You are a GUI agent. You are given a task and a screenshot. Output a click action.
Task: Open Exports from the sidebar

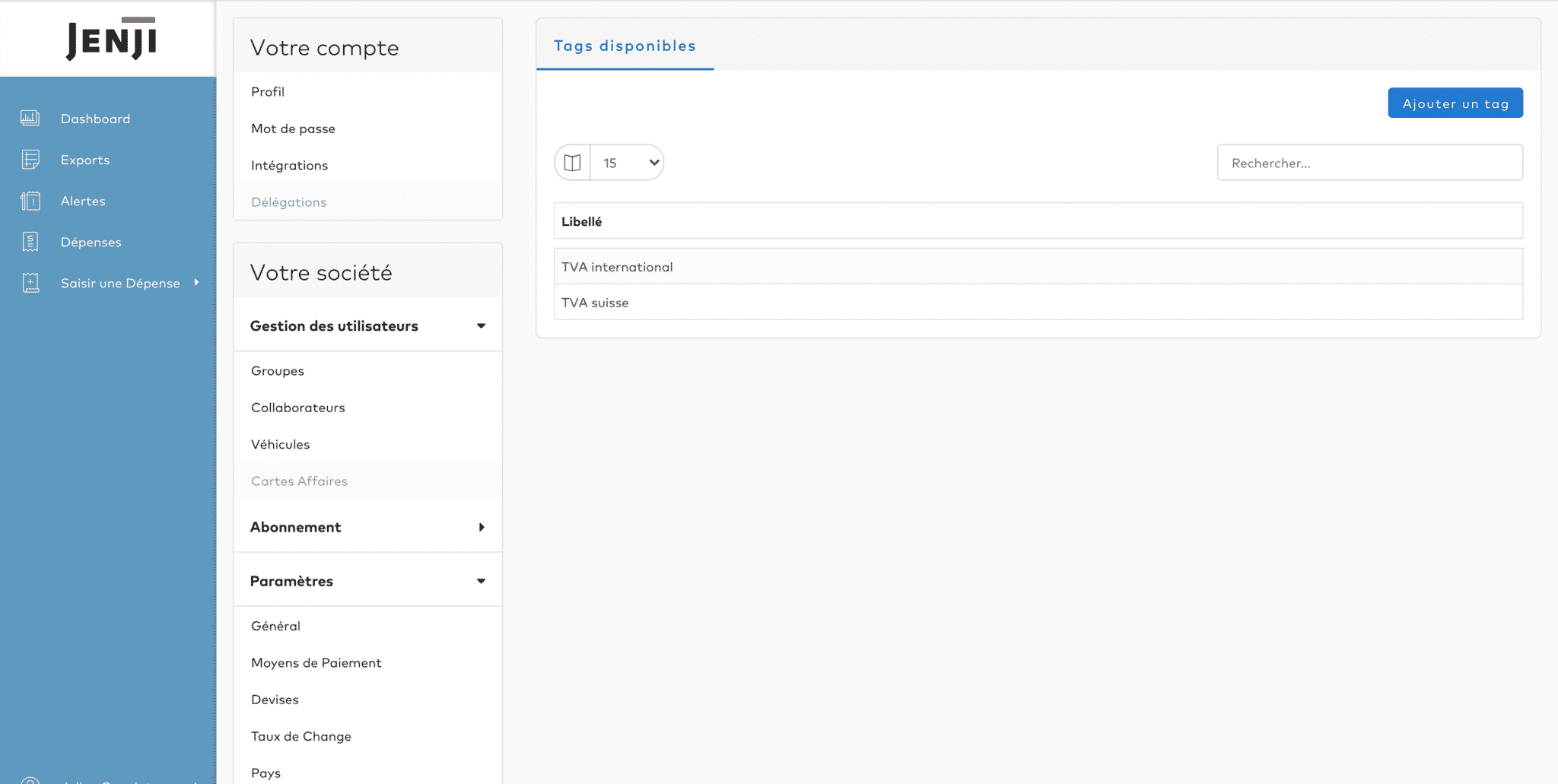point(85,160)
